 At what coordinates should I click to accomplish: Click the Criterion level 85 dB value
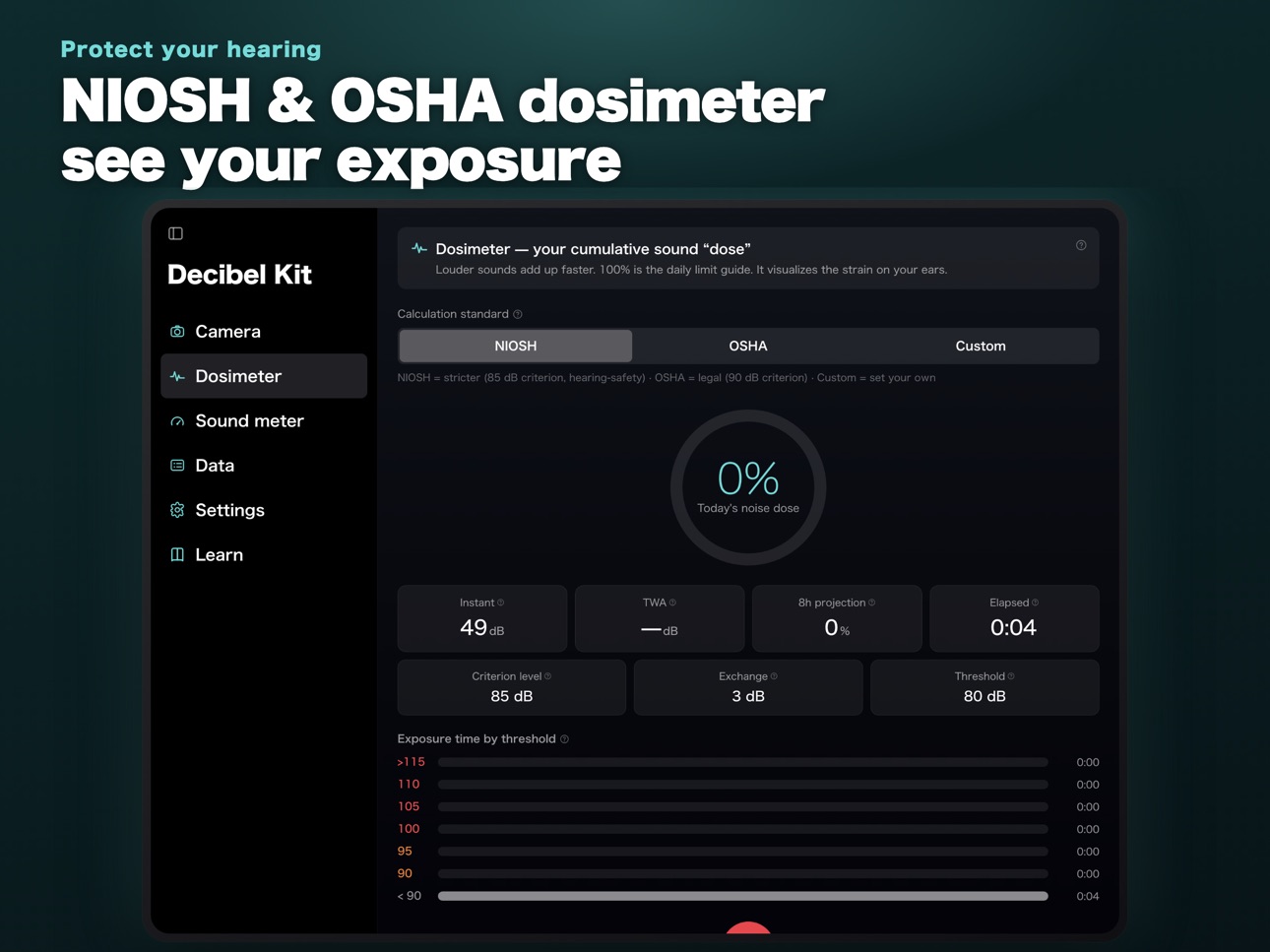[512, 696]
